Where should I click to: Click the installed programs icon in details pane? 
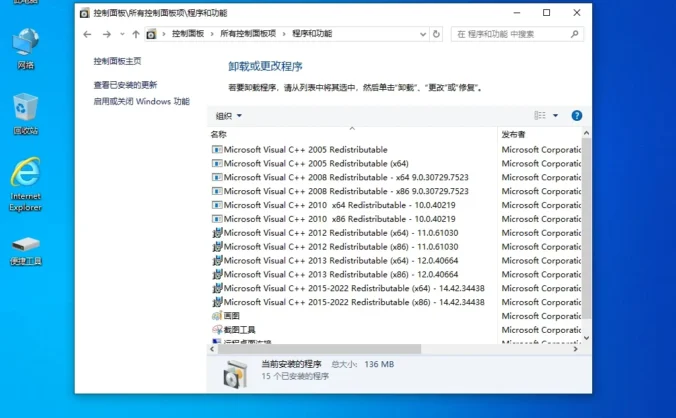235,374
